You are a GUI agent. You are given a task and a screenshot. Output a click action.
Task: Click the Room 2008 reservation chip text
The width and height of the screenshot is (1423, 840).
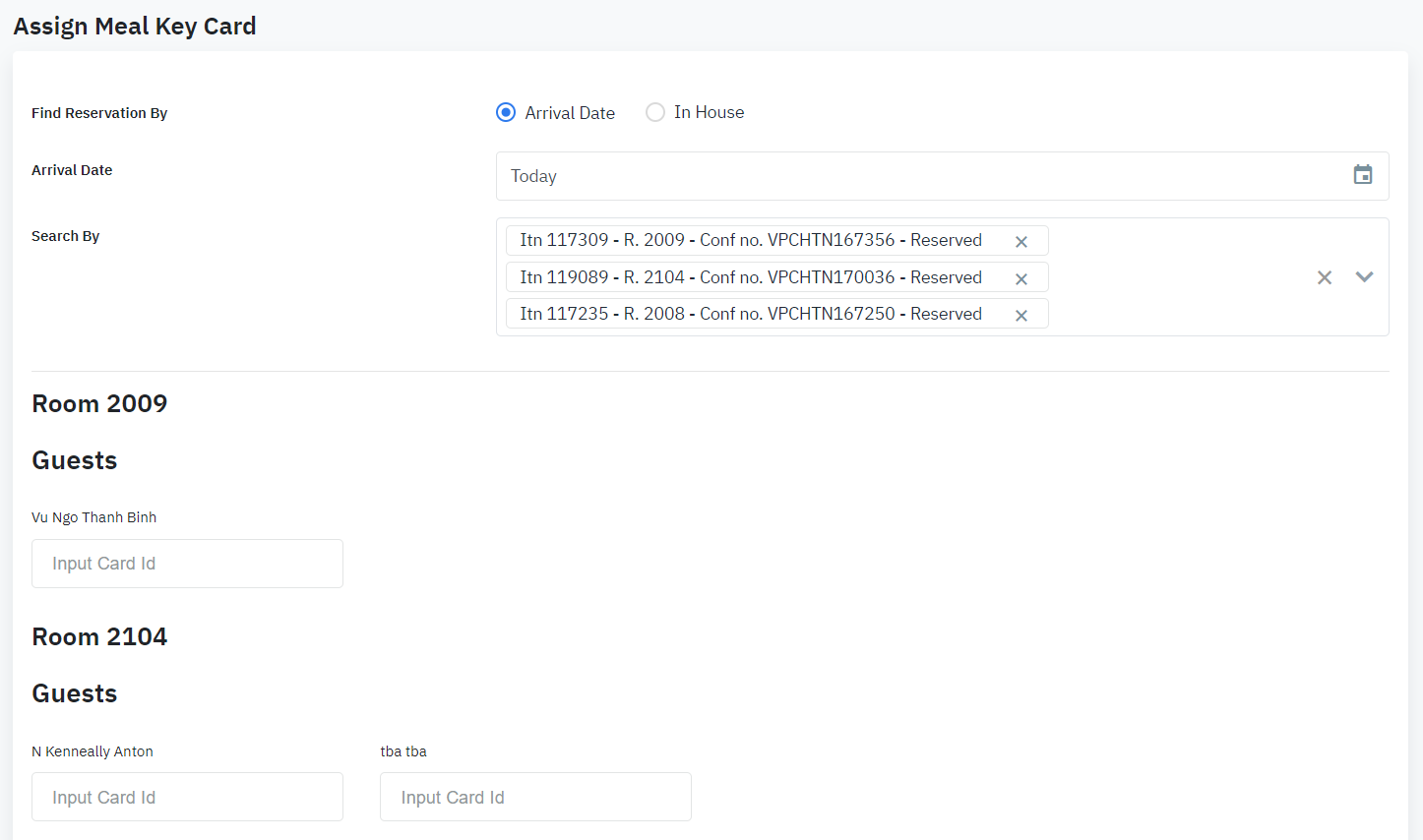(x=750, y=314)
